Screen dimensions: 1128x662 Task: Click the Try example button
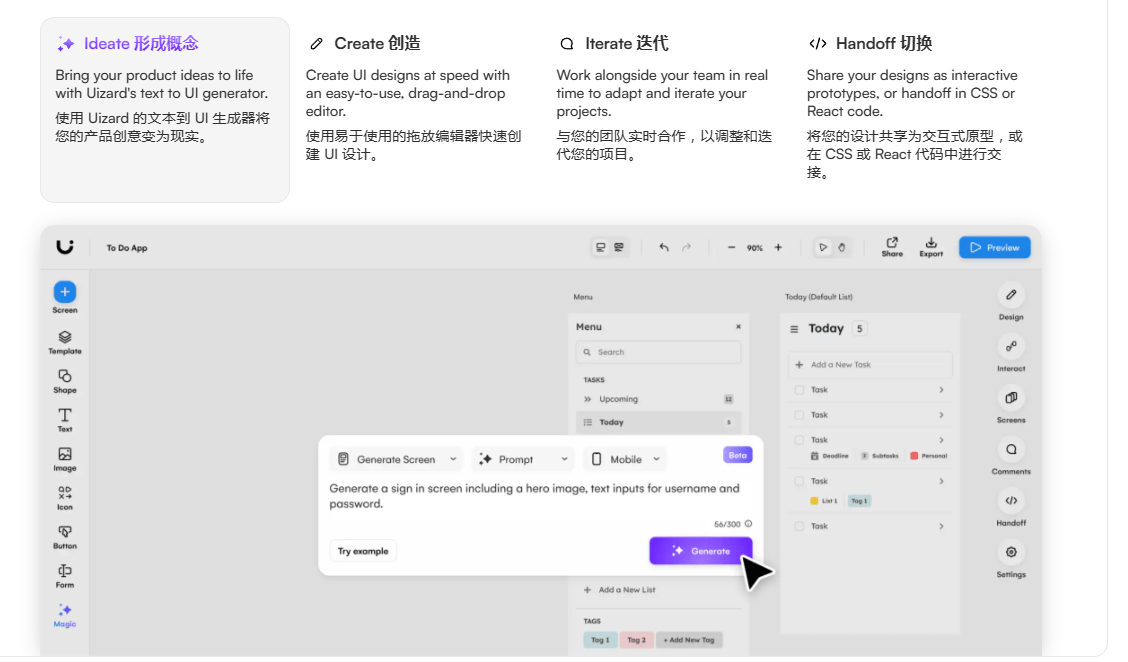coord(363,551)
